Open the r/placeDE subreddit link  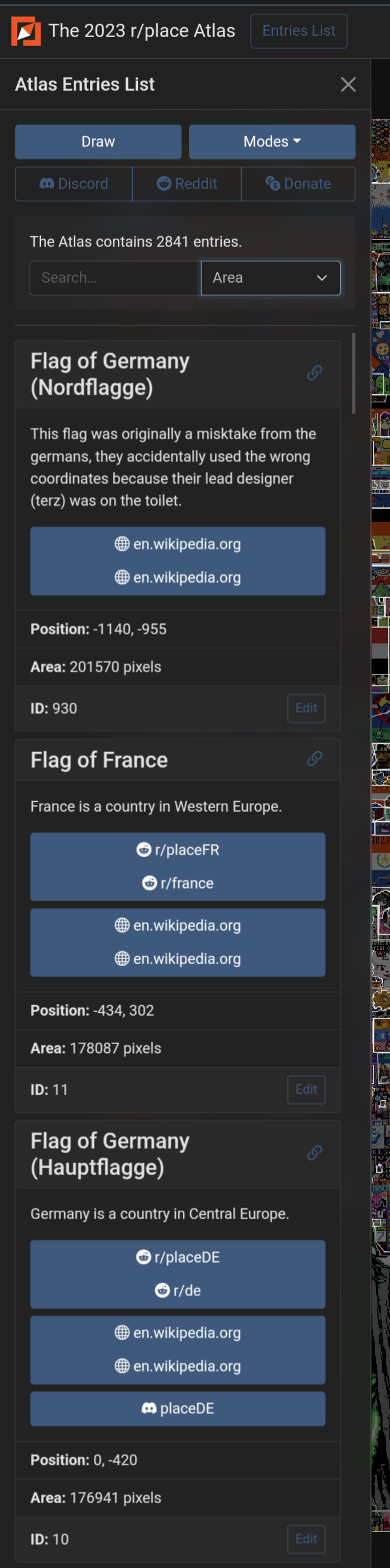point(178,1258)
